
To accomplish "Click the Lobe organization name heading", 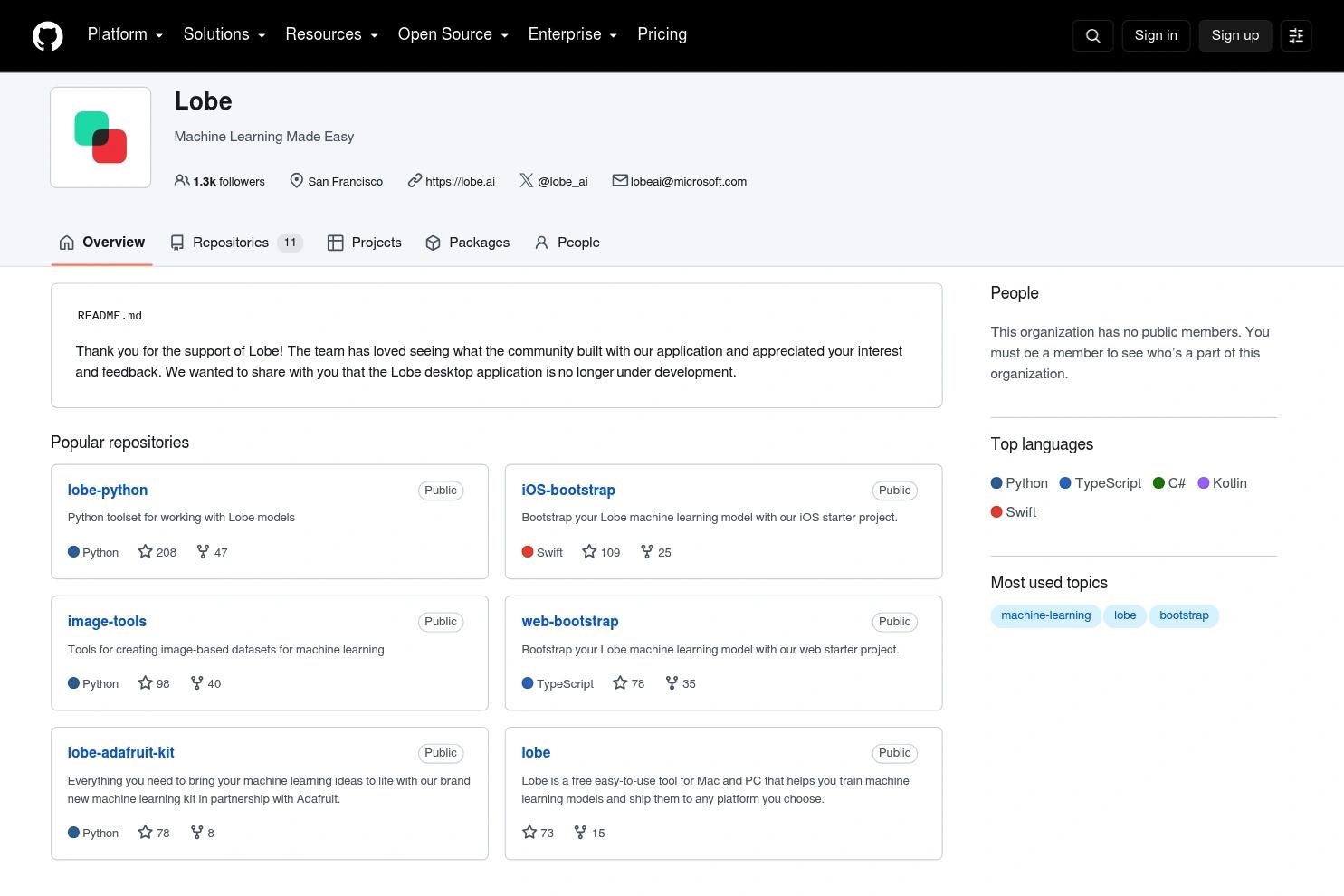I will (204, 101).
